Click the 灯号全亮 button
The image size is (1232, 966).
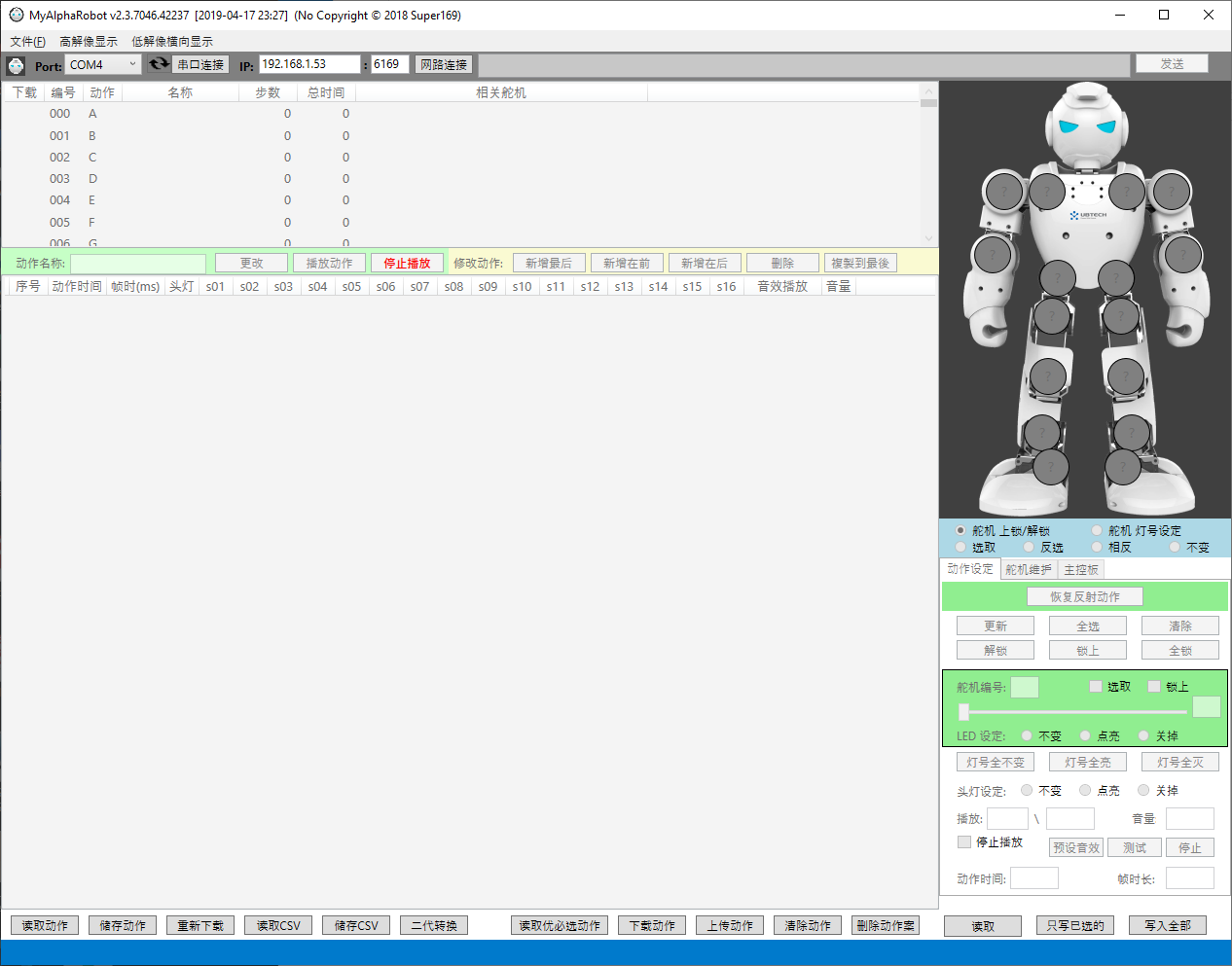click(x=1088, y=762)
